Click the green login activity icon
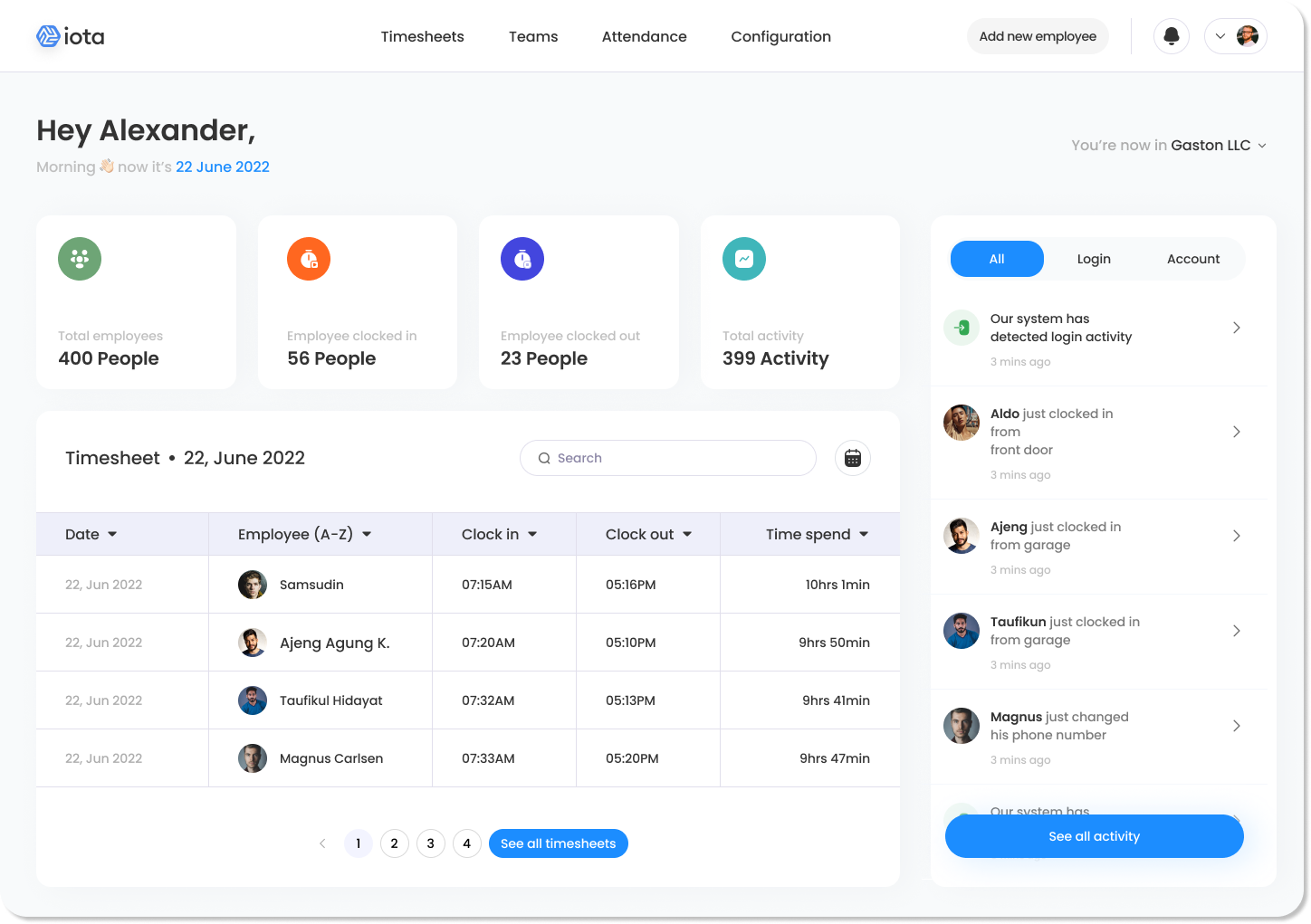The width and height of the screenshot is (1311, 924). tap(962, 328)
